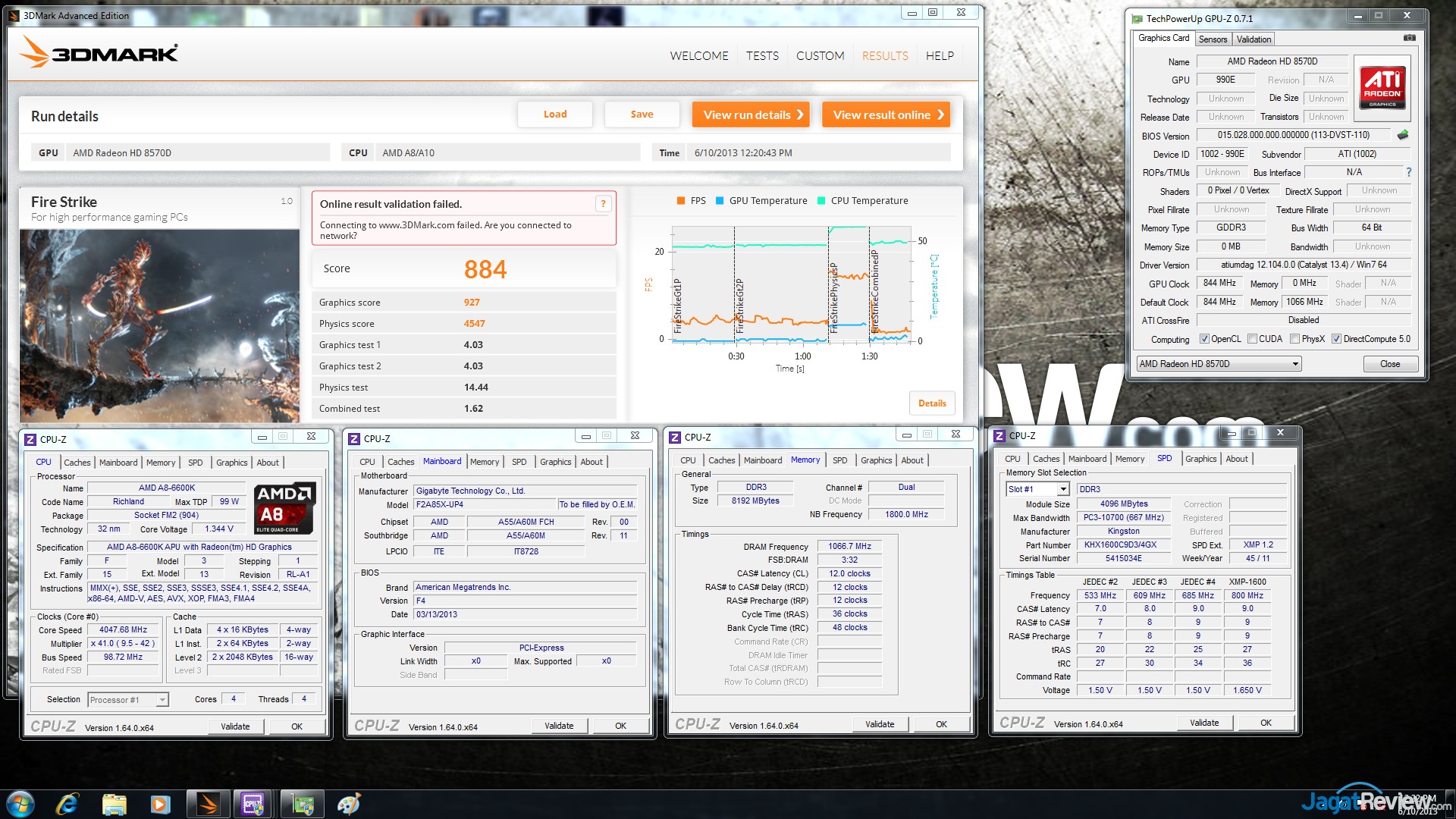Click the validation failed help icon

coord(603,203)
